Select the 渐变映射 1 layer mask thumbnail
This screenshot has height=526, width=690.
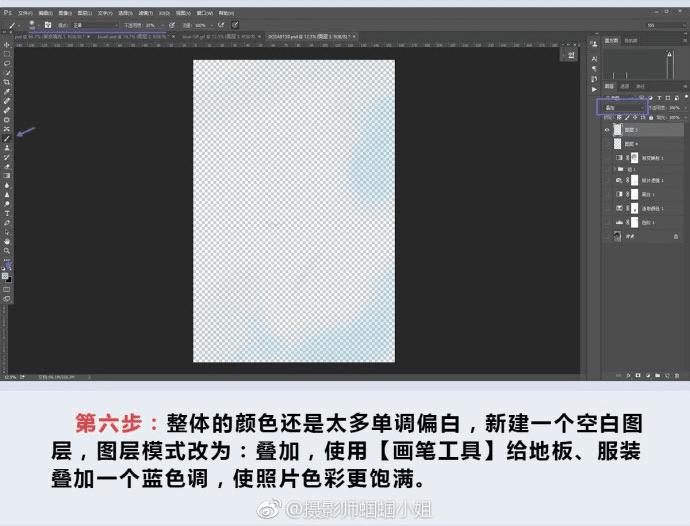[x=634, y=157]
